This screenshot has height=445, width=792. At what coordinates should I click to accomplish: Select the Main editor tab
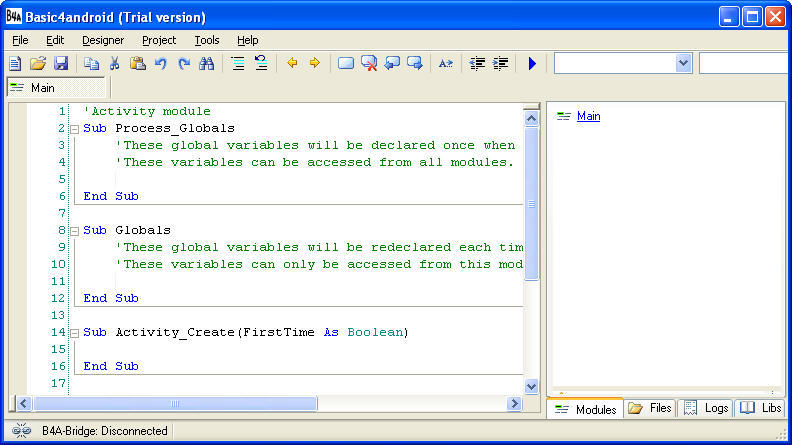[42, 88]
